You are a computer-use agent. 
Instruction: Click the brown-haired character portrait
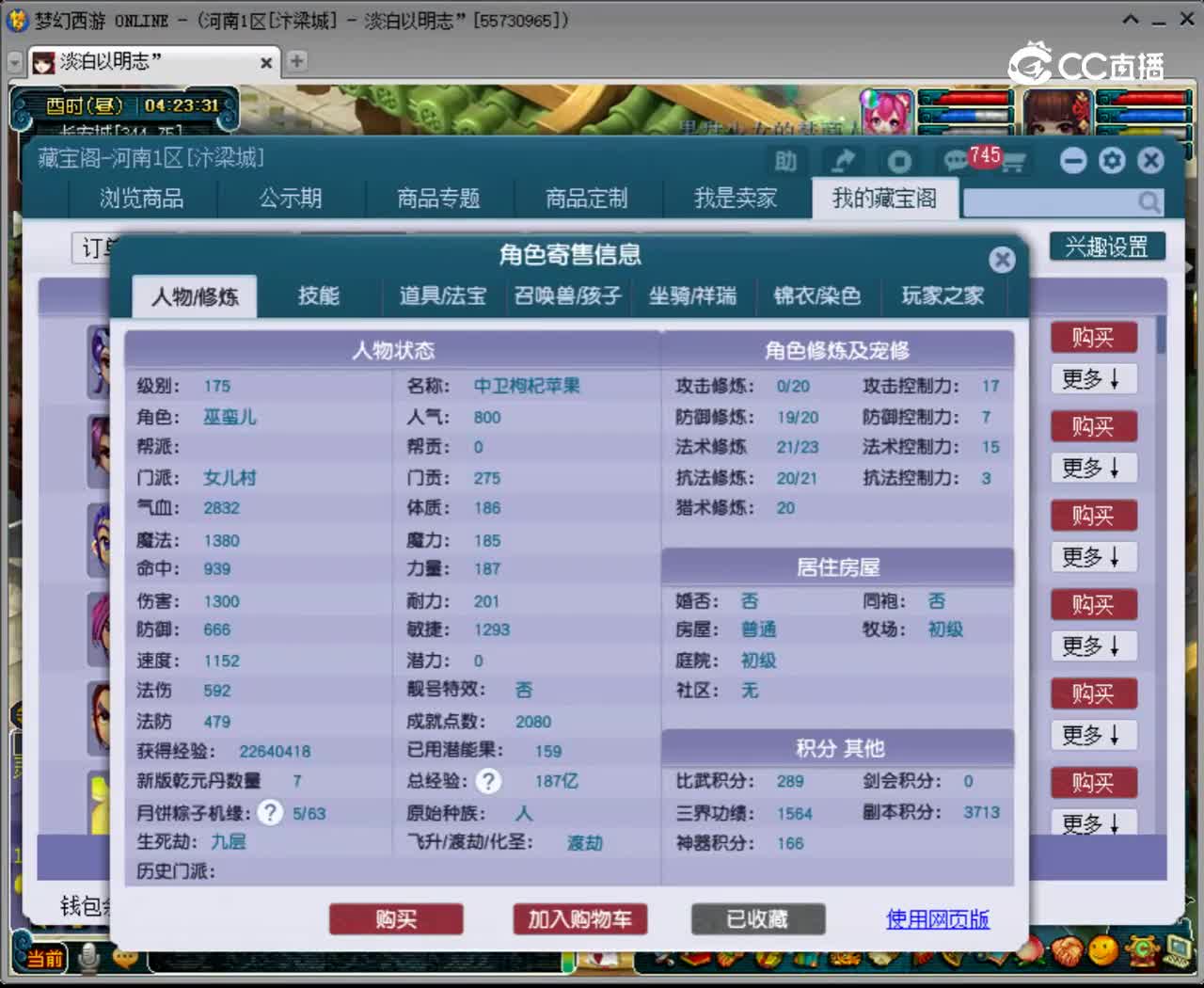point(1057,113)
